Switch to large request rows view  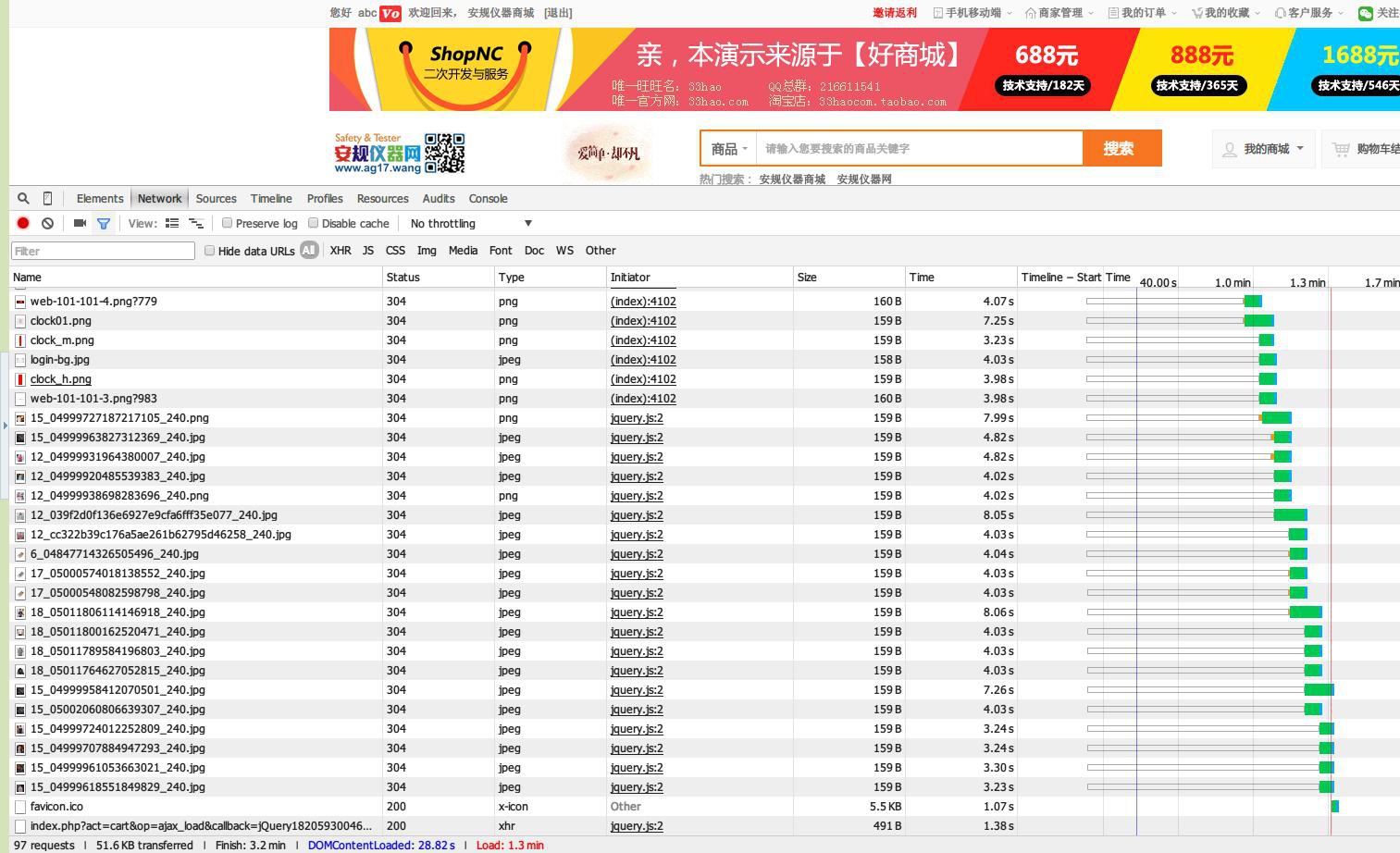(172, 223)
